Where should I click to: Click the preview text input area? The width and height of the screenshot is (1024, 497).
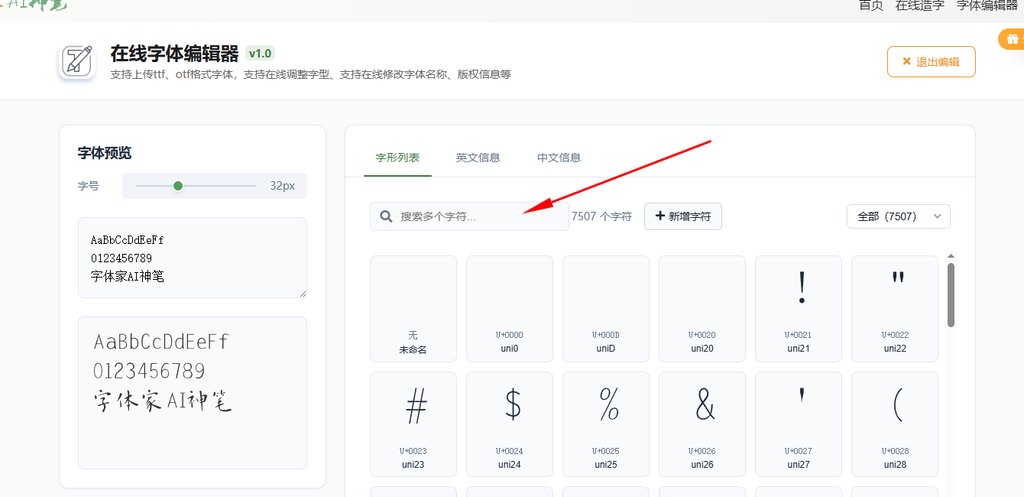(192, 258)
